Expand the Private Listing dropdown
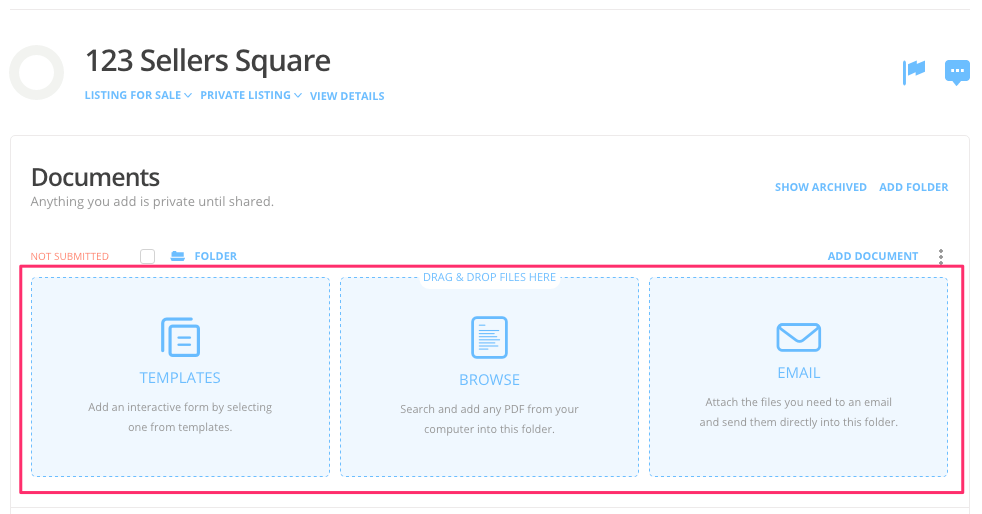 pyautogui.click(x=251, y=96)
